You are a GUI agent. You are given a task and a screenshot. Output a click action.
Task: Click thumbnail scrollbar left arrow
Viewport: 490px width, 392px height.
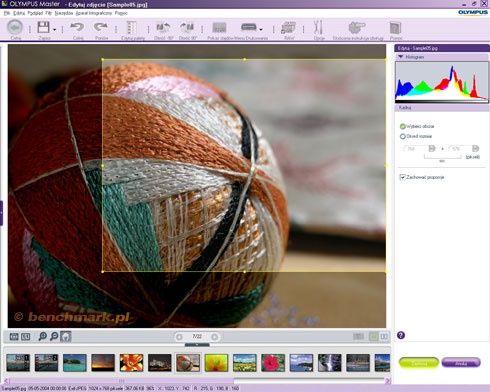7,380
